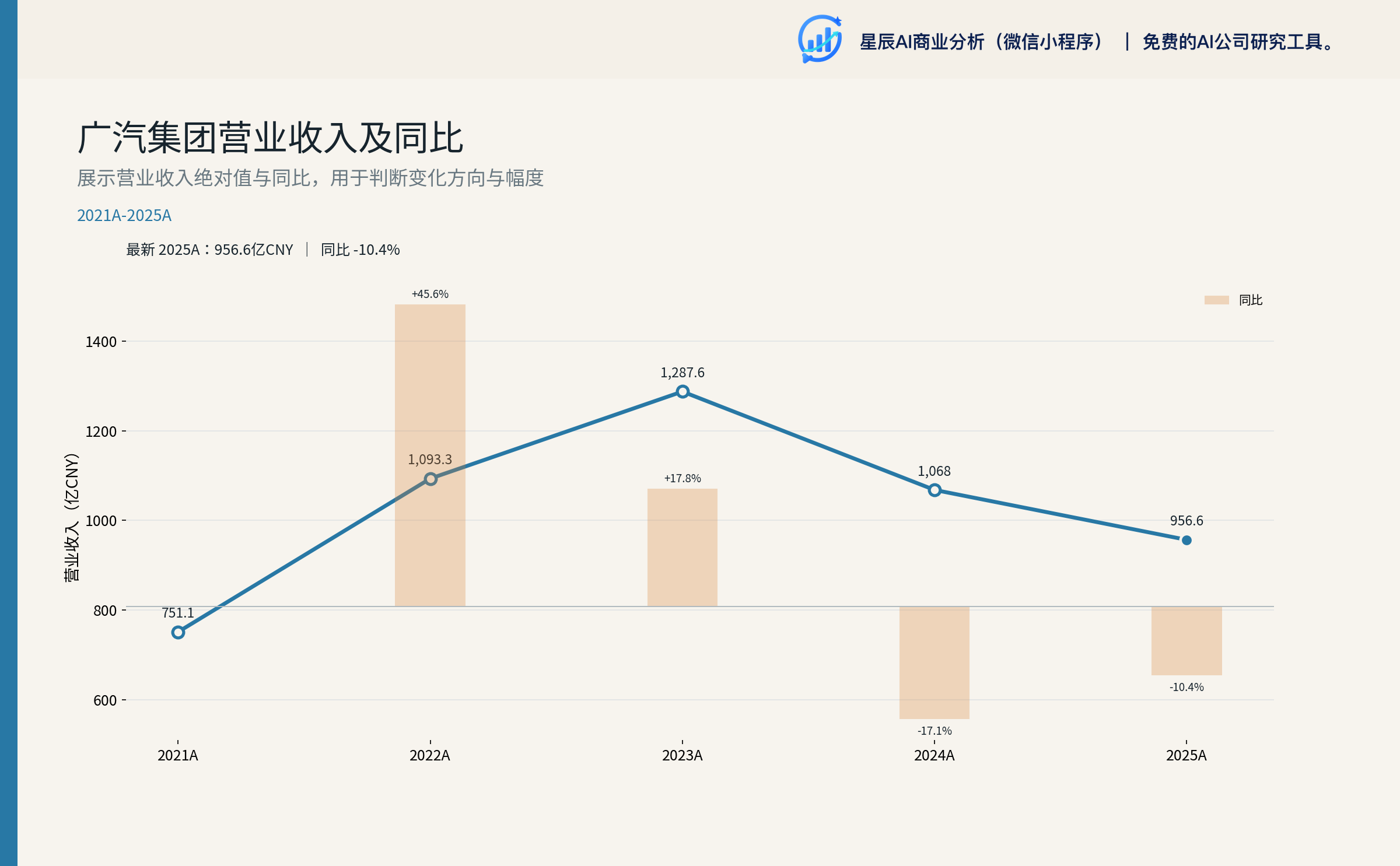
Task: Click the 1,093.3 value label
Action: pos(430,460)
